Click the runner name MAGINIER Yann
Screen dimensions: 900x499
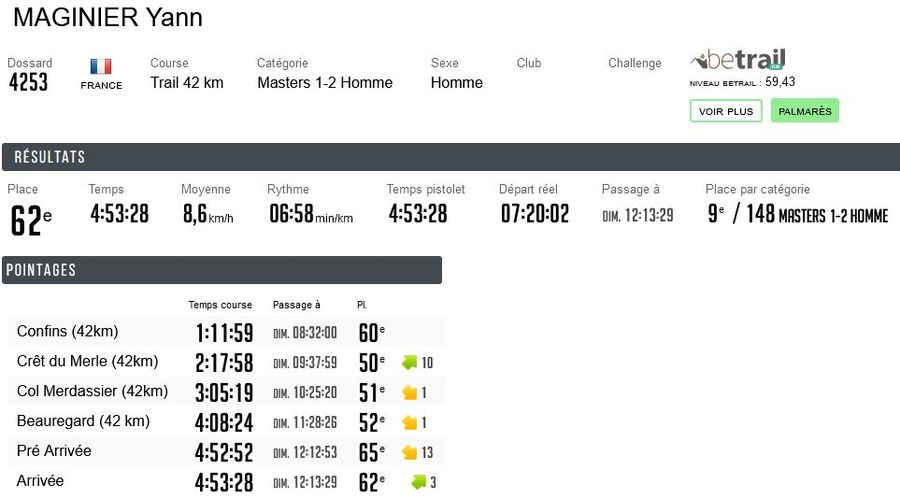pos(108,17)
